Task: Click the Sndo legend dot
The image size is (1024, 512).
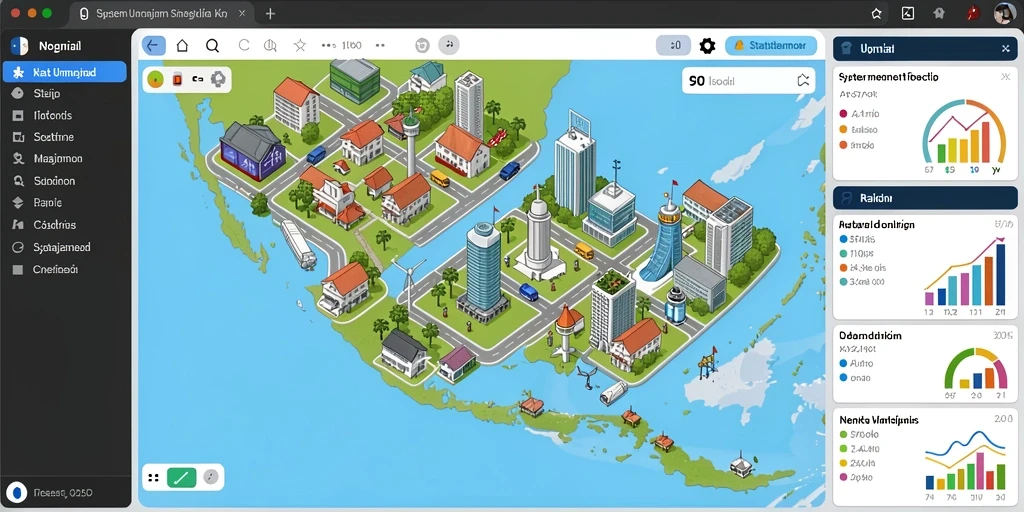Action: (x=843, y=145)
